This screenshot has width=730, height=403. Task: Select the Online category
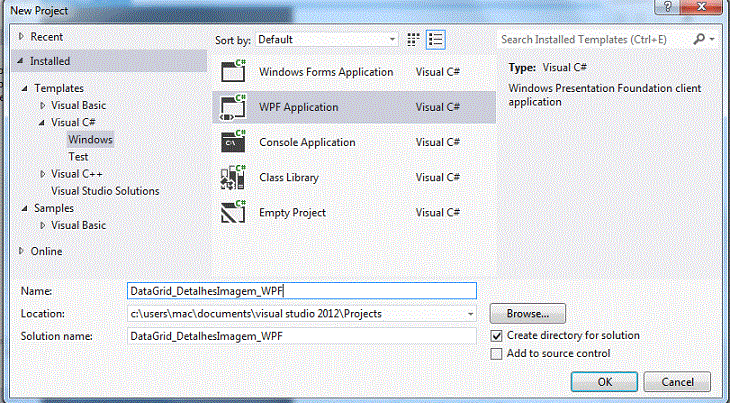pyautogui.click(x=47, y=251)
